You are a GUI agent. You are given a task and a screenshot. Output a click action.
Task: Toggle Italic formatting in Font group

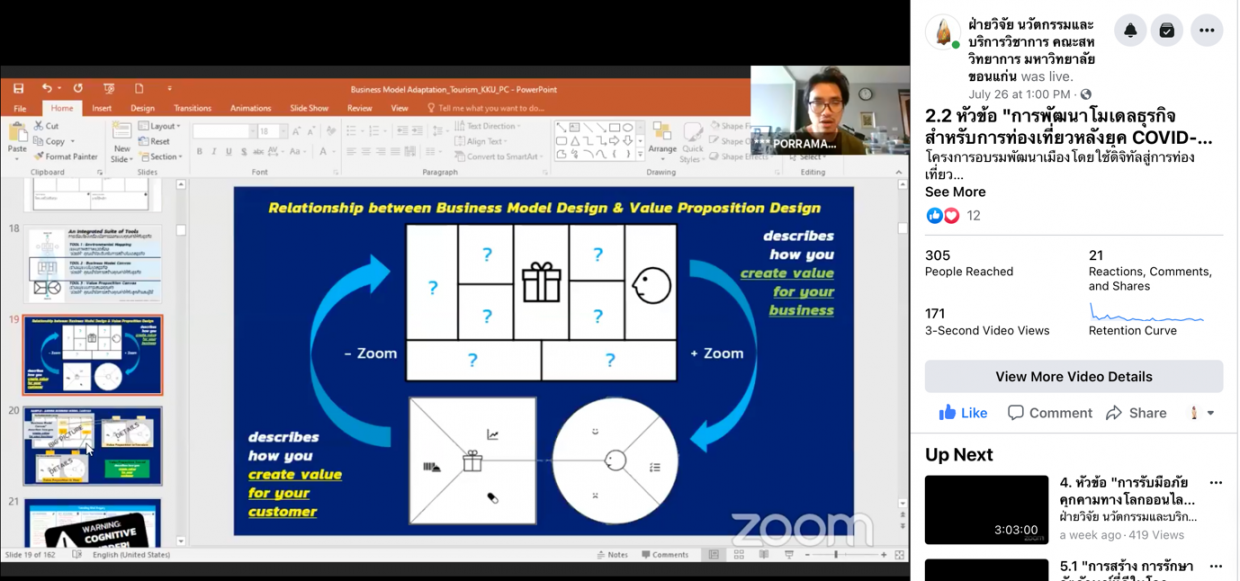(x=213, y=152)
